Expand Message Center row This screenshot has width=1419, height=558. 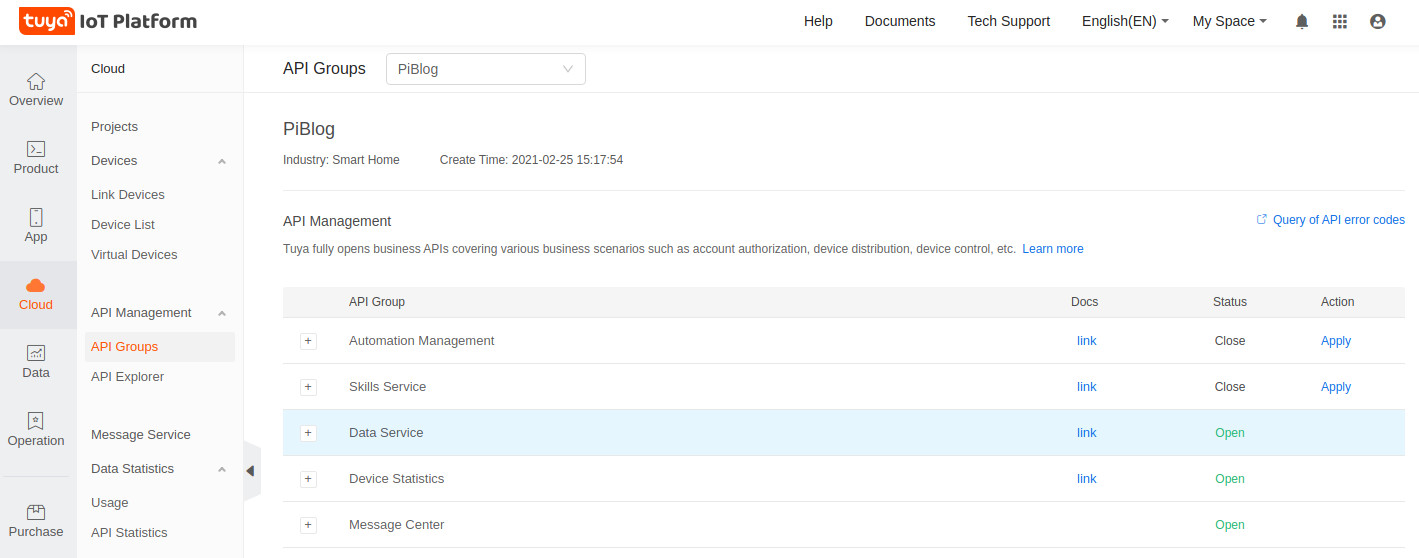pos(308,525)
